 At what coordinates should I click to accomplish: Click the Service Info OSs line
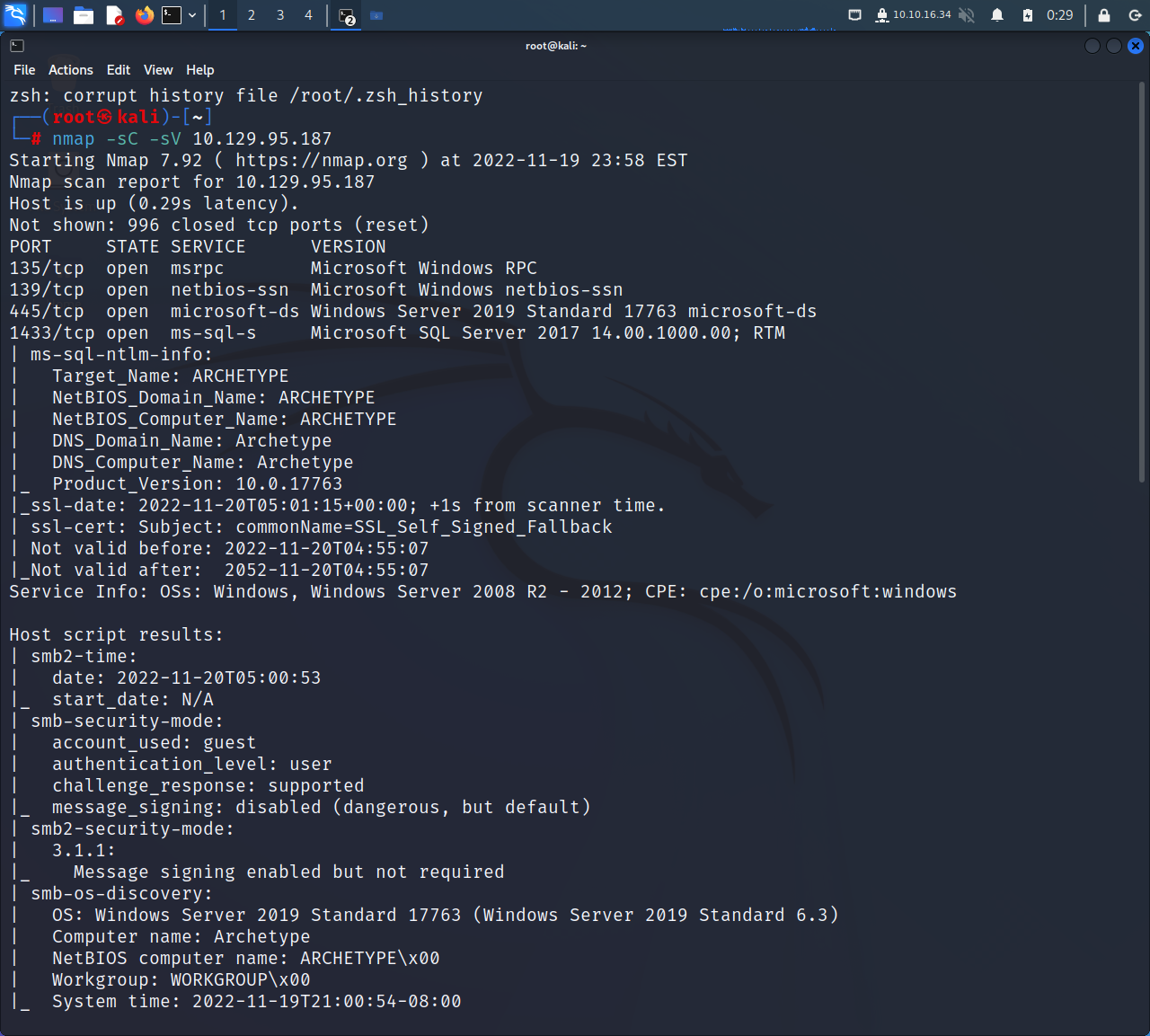pos(483,591)
